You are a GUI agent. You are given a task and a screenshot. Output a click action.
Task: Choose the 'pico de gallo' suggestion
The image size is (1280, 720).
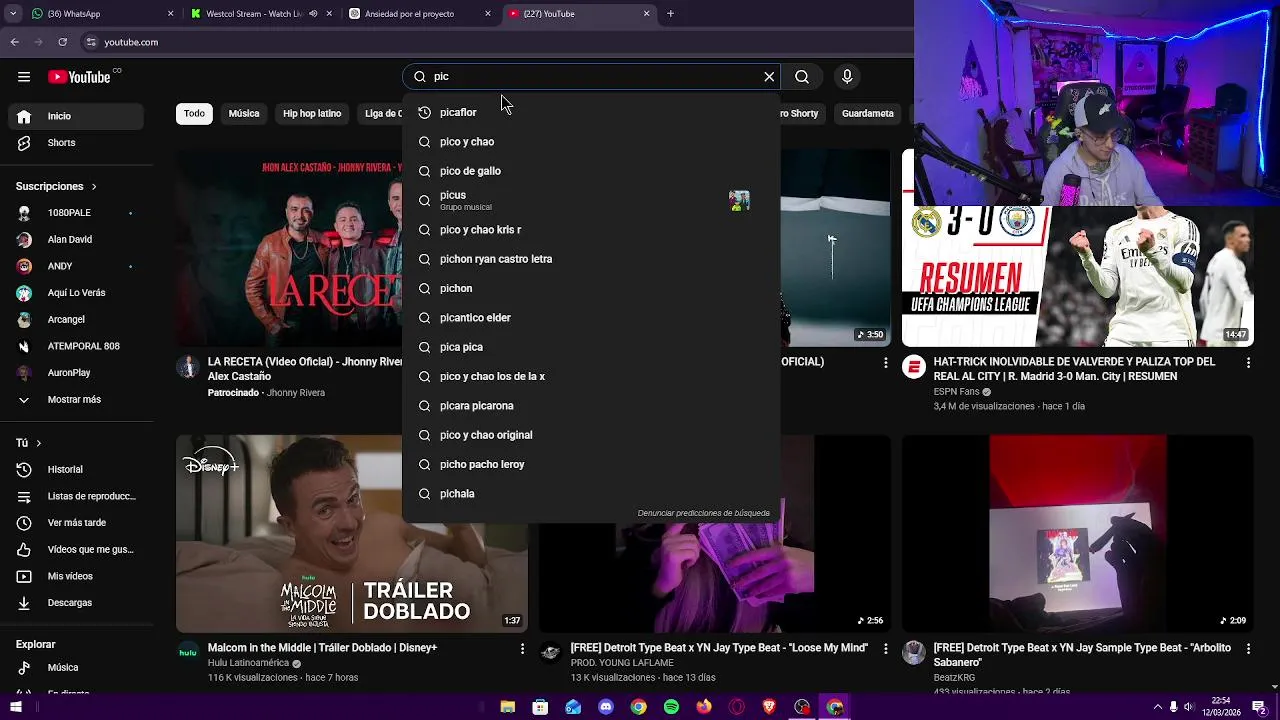(591, 171)
